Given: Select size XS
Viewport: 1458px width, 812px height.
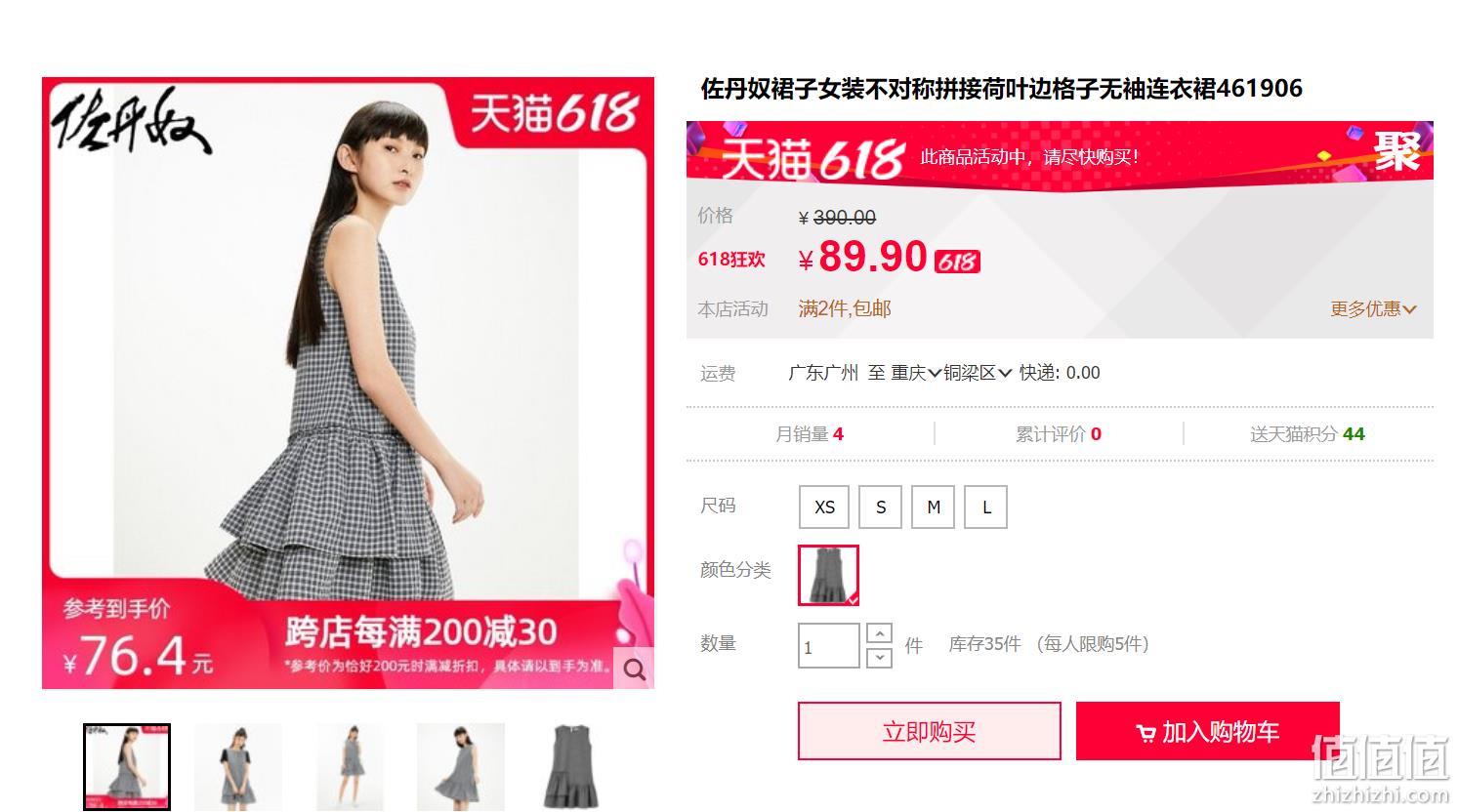Looking at the screenshot, I should point(824,507).
